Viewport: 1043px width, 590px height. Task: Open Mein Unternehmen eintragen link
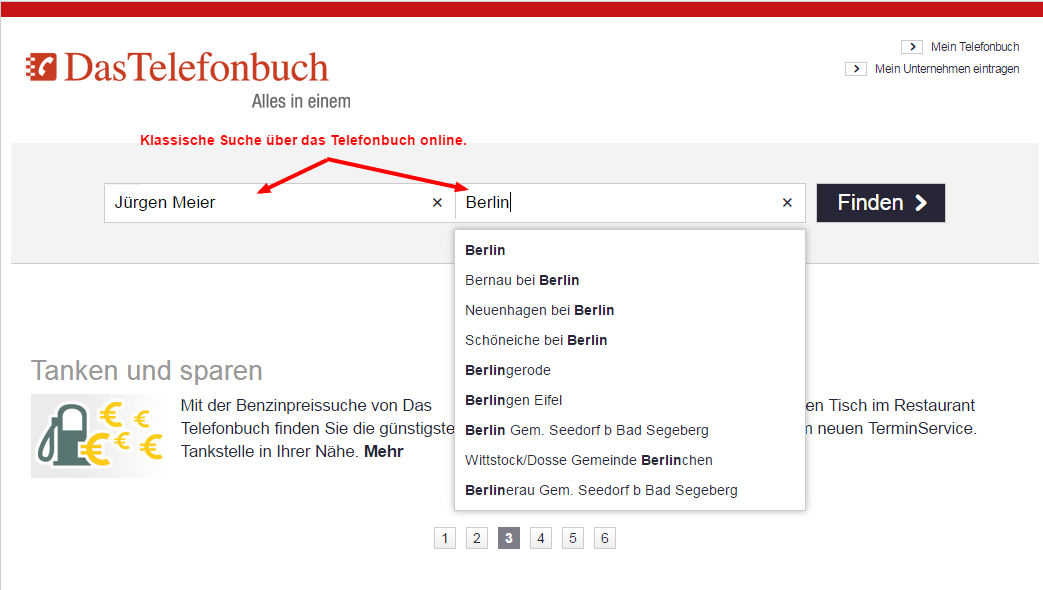click(946, 69)
